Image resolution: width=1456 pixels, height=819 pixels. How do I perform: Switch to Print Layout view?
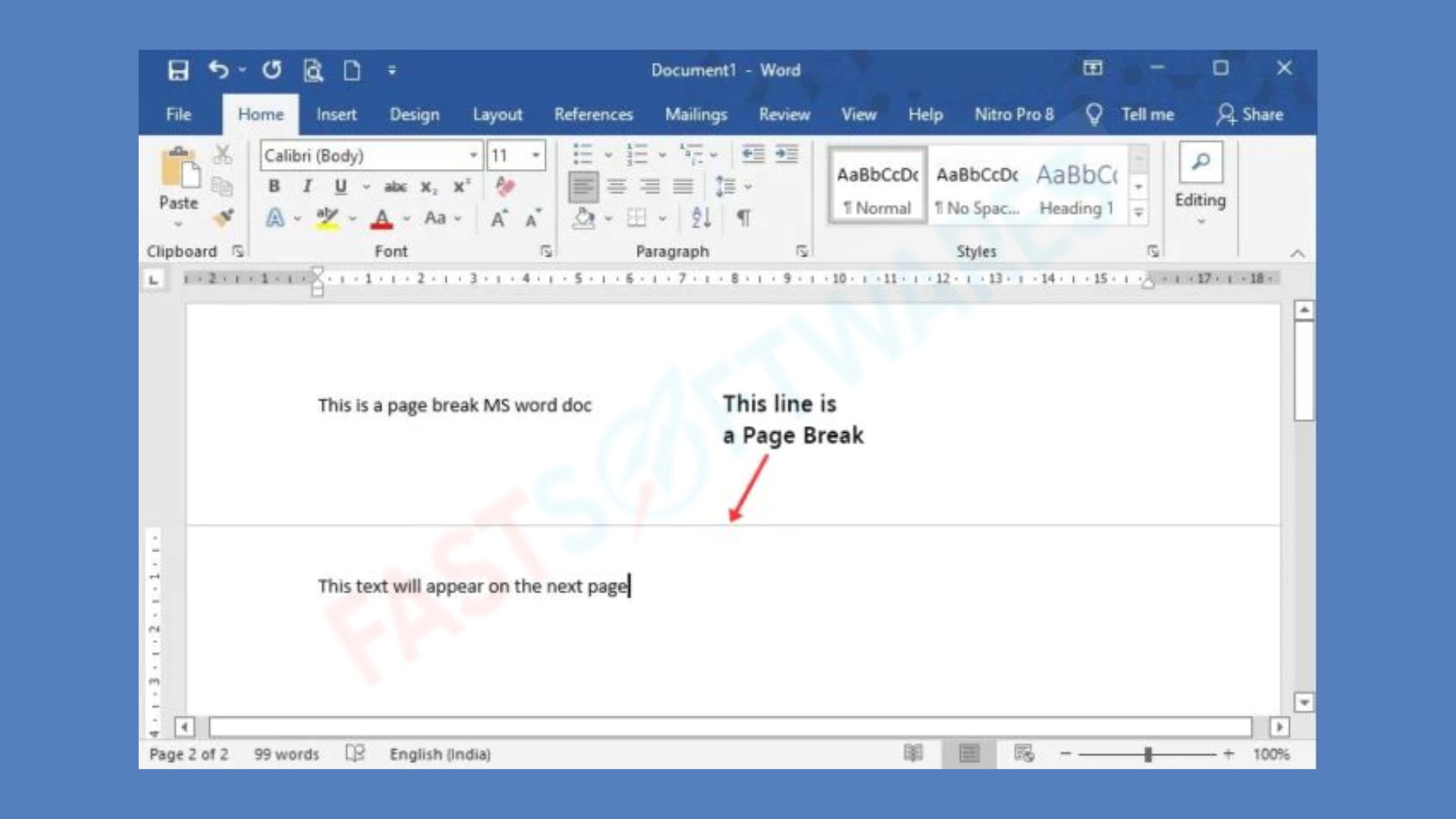[968, 754]
